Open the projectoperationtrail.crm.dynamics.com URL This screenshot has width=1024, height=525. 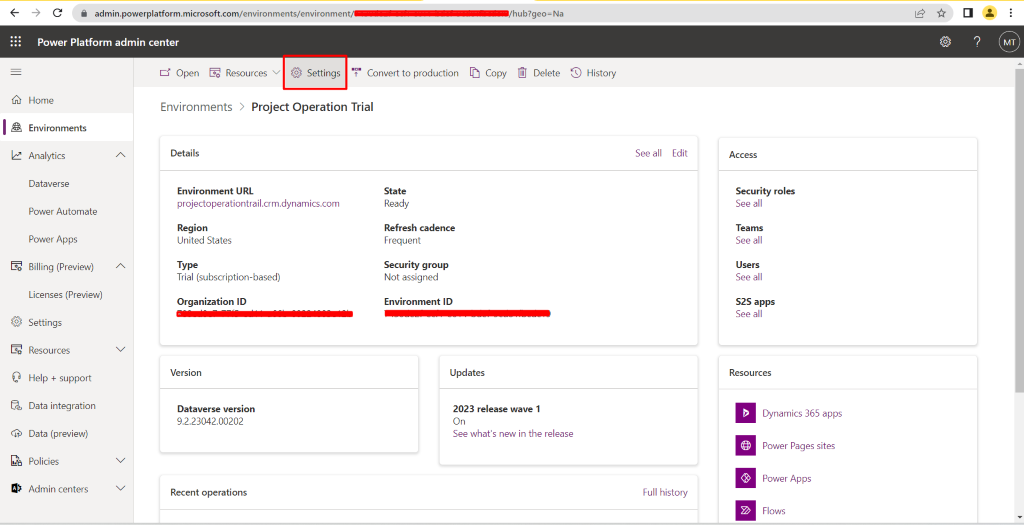point(258,204)
